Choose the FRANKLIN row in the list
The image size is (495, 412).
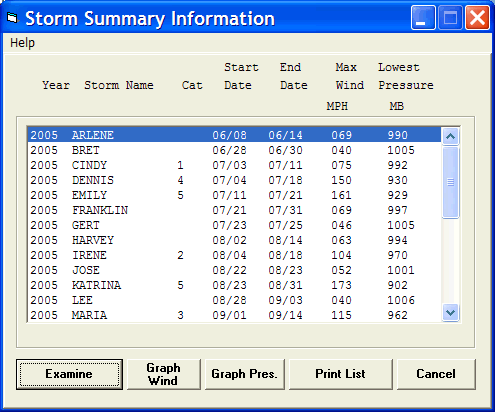[234, 210]
